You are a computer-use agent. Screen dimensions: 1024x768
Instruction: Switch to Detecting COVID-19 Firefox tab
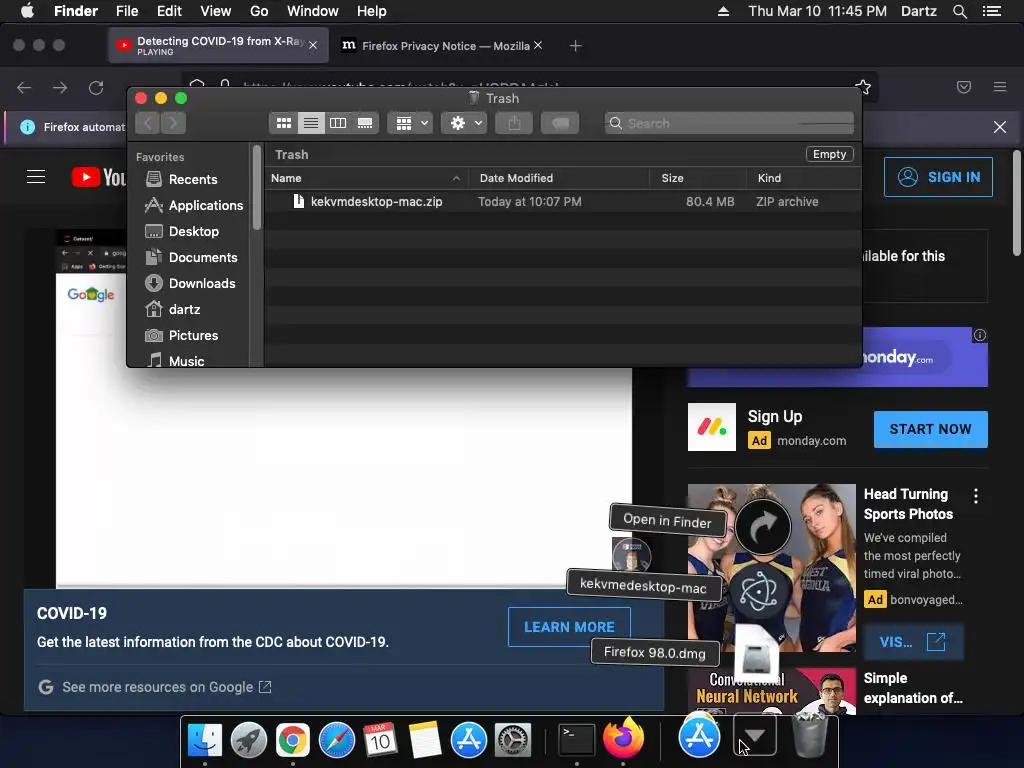(218, 45)
